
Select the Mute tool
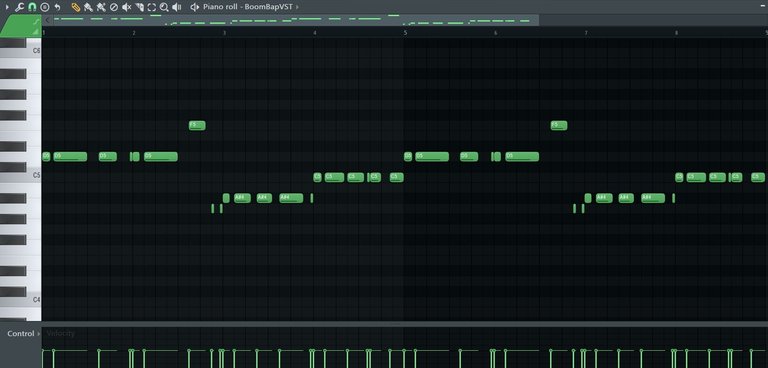[126, 7]
